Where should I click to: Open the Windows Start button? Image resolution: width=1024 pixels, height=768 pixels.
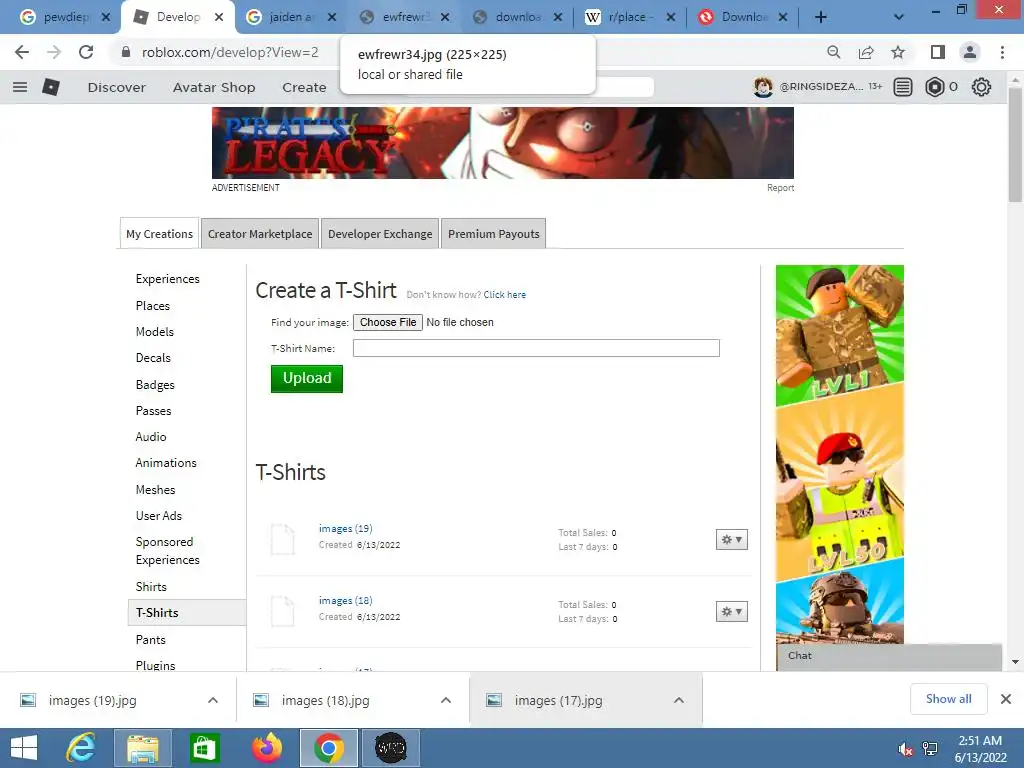(24, 748)
